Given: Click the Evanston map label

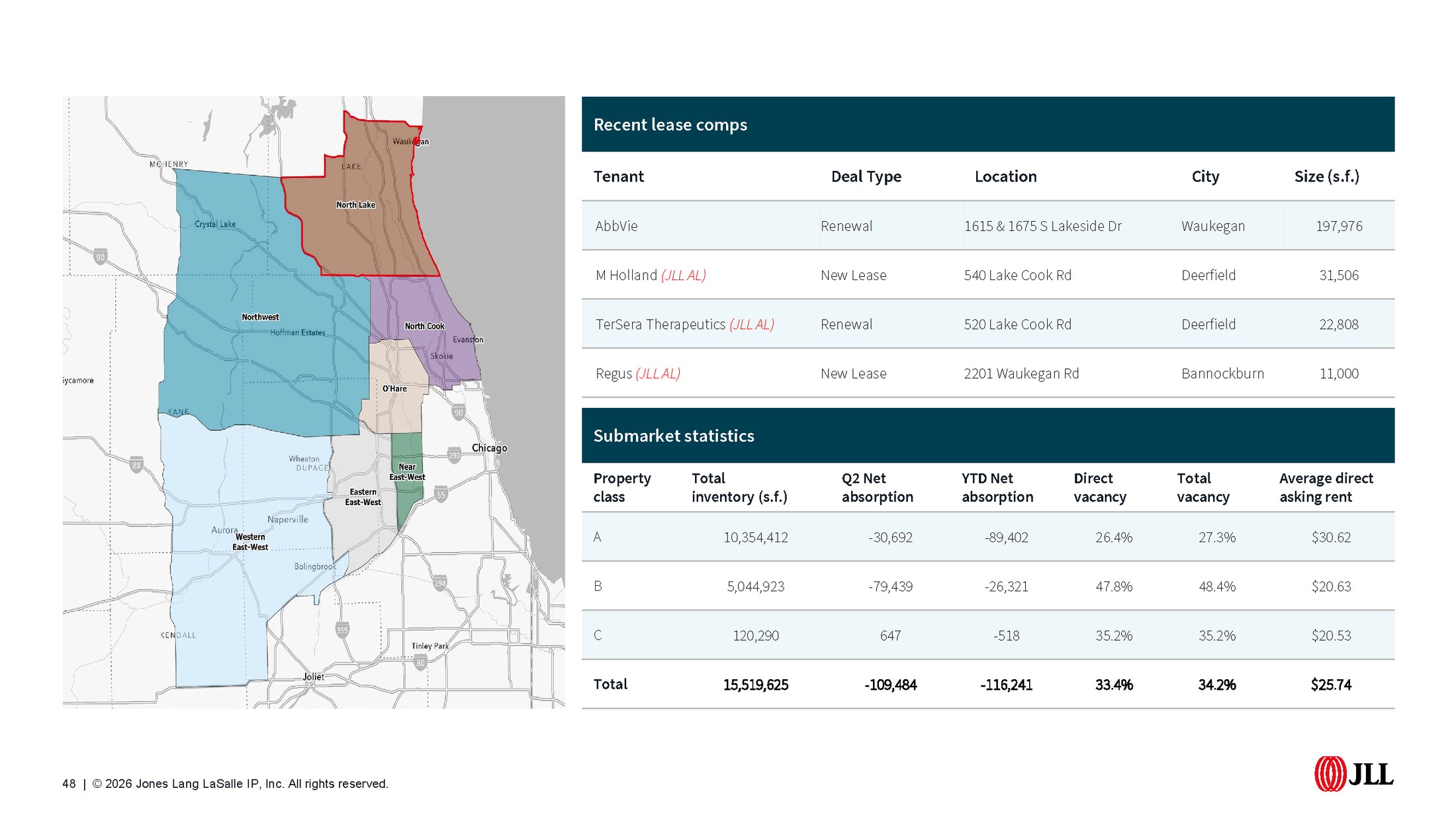Looking at the screenshot, I should (468, 340).
